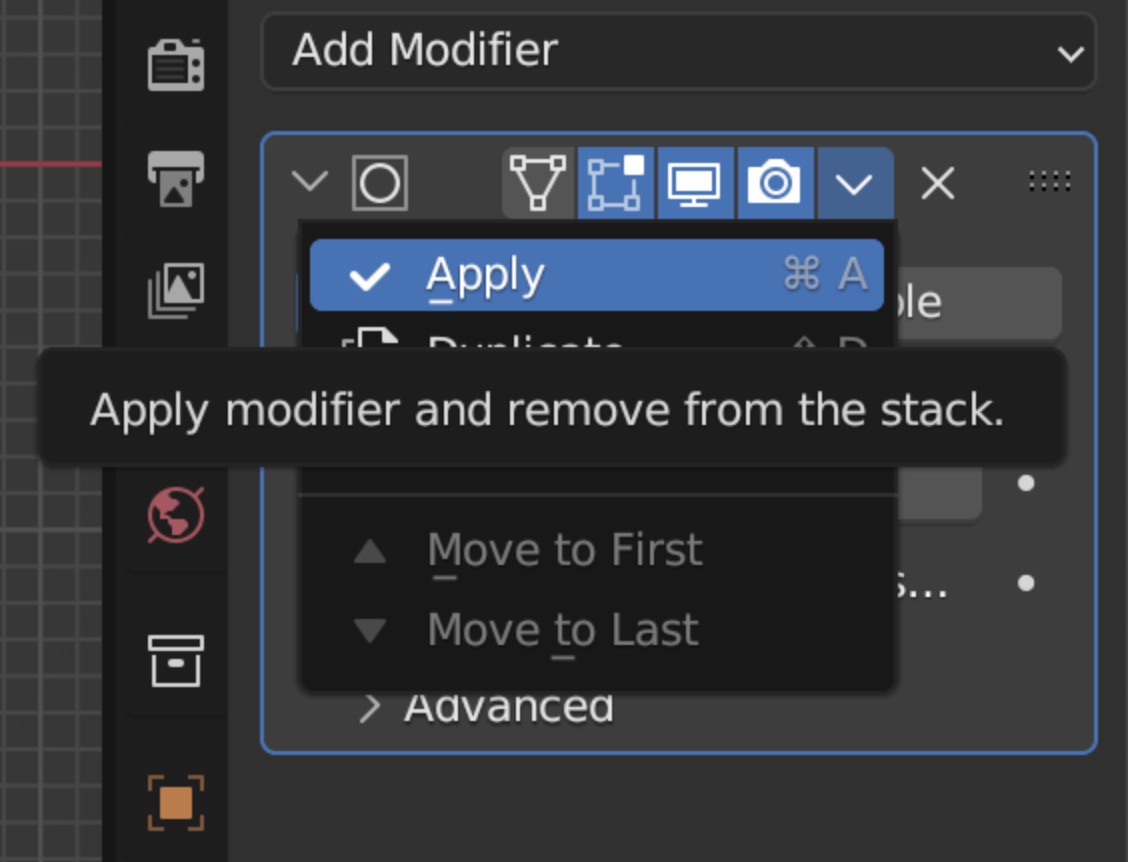Open the View Layer properties tab
This screenshot has height=862, width=1128.
[176, 290]
